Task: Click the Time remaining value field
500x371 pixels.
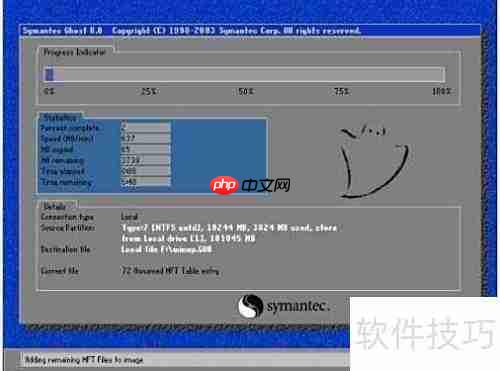Action: (x=146, y=181)
